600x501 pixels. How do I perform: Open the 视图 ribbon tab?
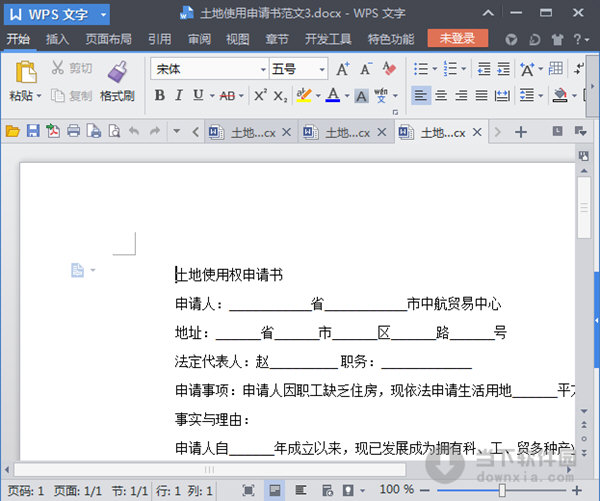238,39
